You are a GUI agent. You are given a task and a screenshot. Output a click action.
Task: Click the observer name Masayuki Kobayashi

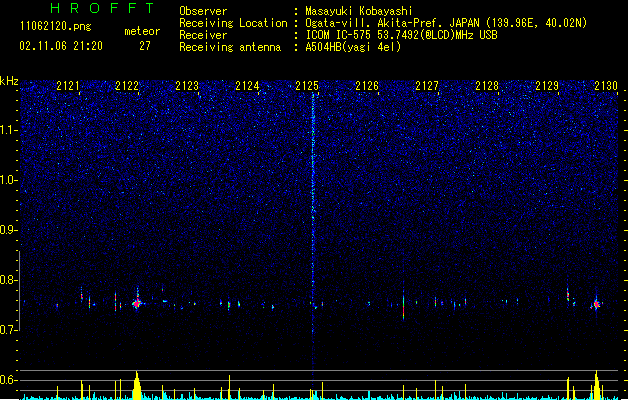tap(359, 11)
